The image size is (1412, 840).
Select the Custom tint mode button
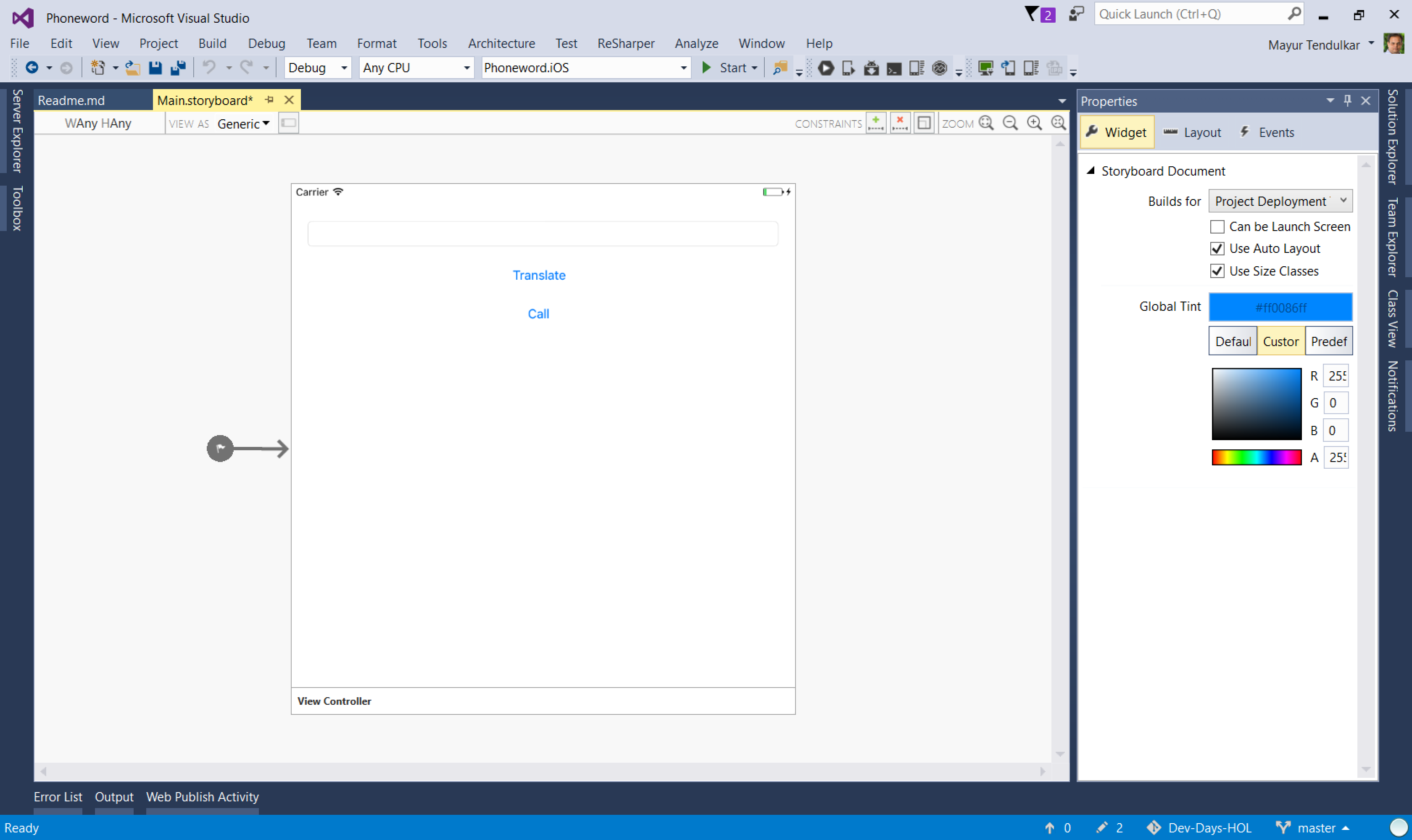click(x=1280, y=341)
